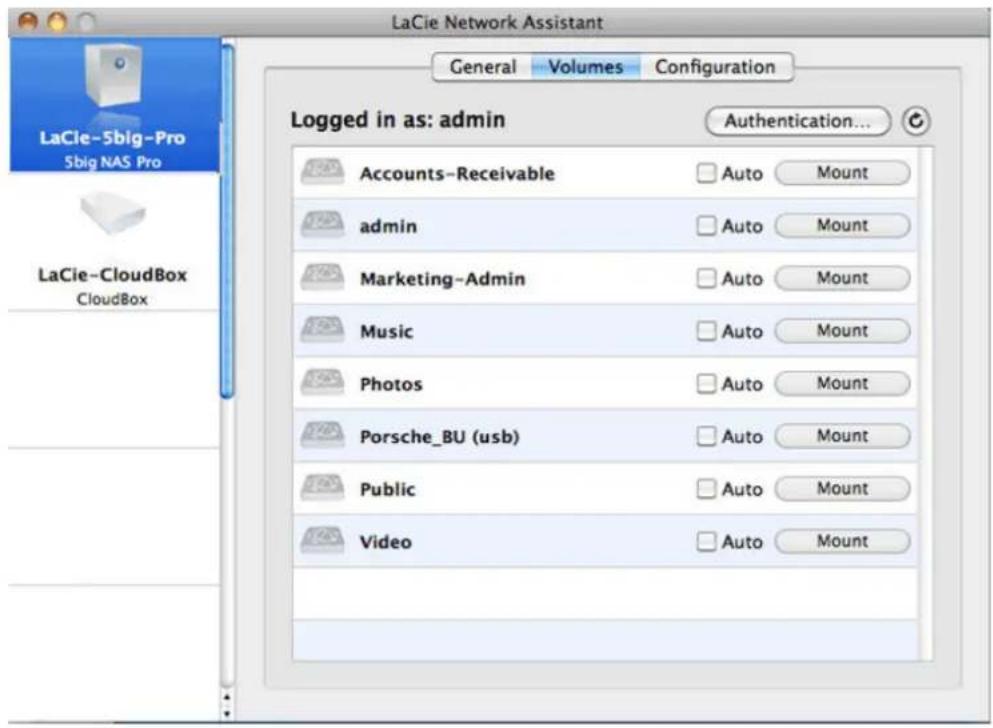Click the Marketing-Admin volume name
993x728 pixels.
443,279
